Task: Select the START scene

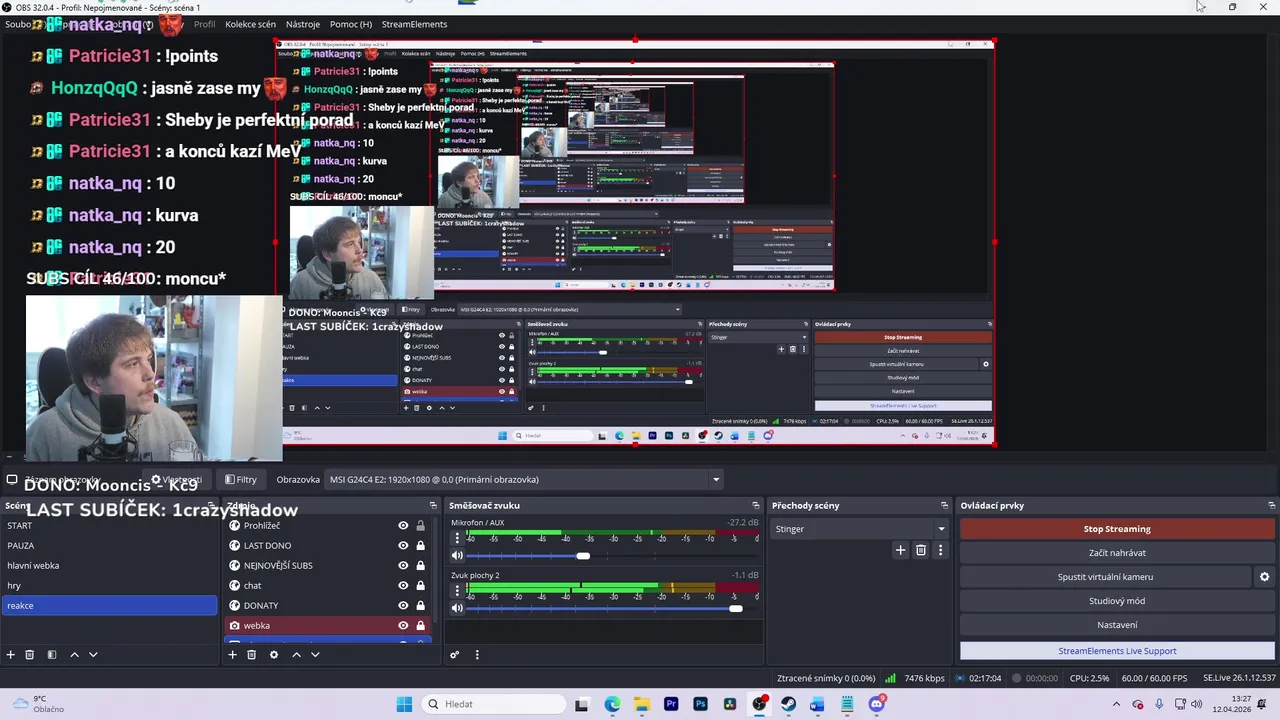Action: click(109, 525)
